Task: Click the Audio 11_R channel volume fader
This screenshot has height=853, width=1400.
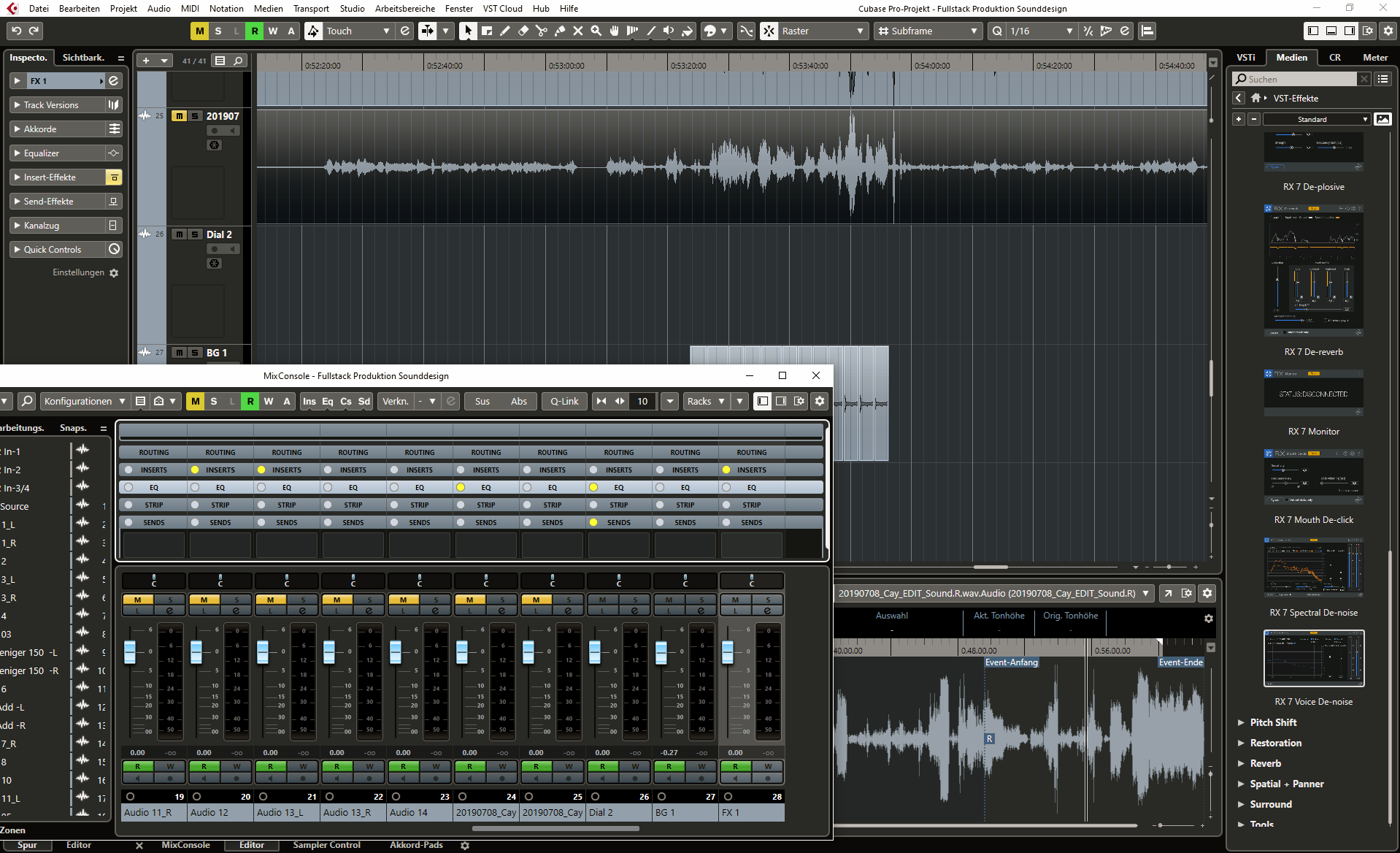Action: [x=130, y=652]
